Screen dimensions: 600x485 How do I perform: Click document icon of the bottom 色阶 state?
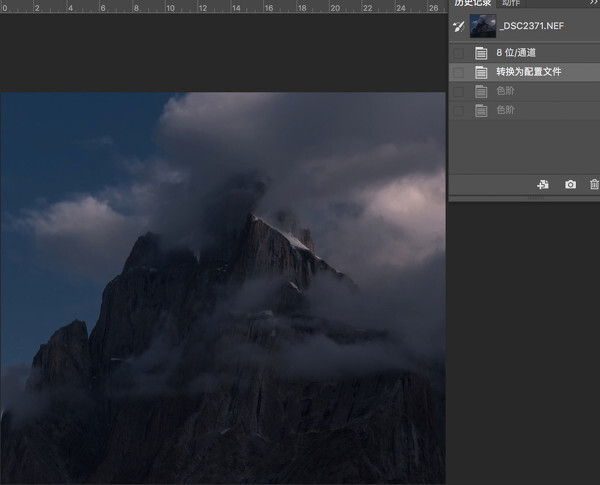click(481, 110)
